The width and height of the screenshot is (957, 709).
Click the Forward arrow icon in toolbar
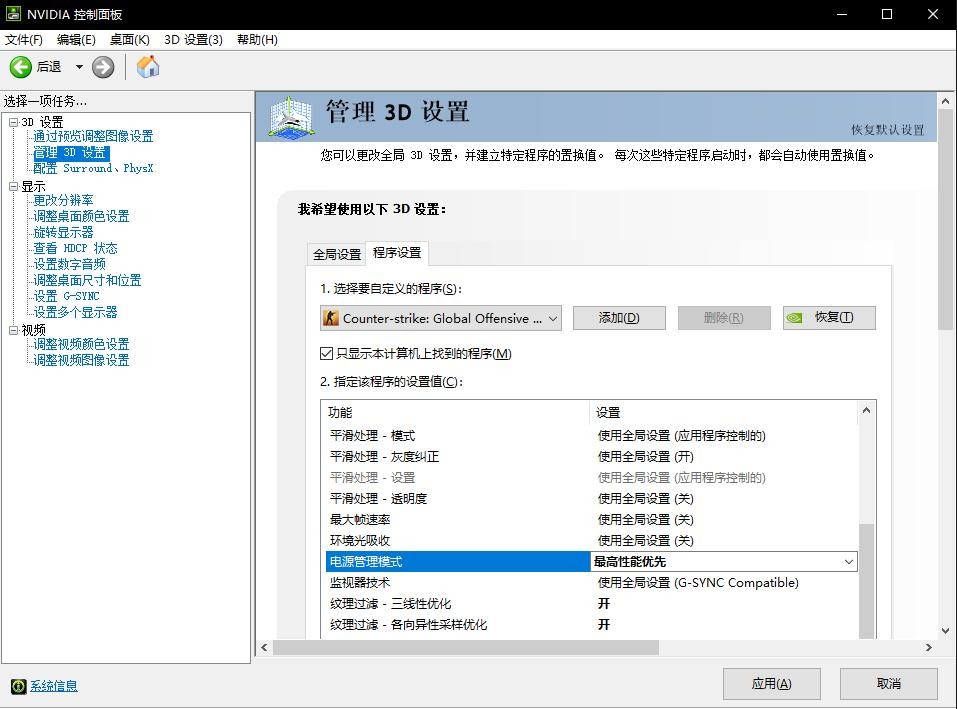103,67
